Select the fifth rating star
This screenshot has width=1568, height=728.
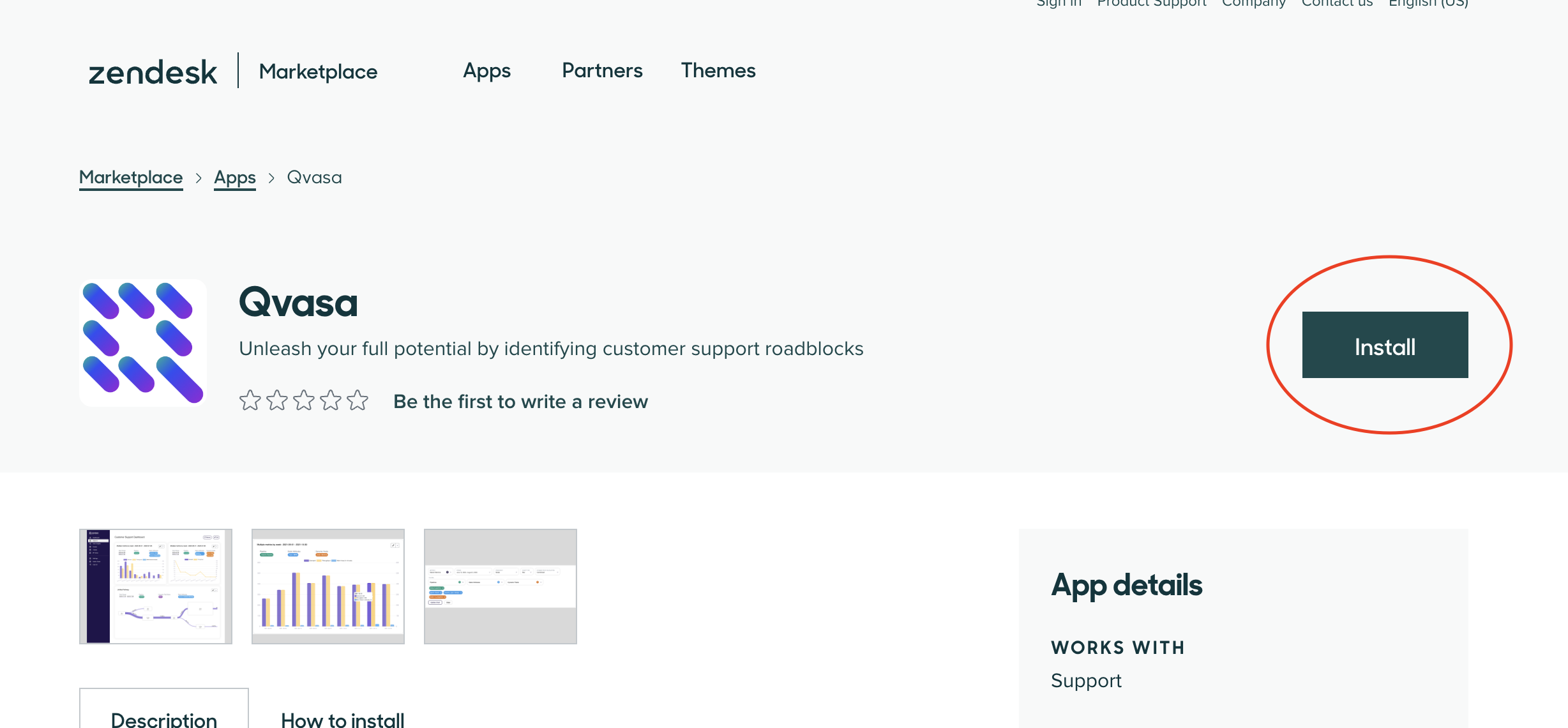tap(358, 400)
